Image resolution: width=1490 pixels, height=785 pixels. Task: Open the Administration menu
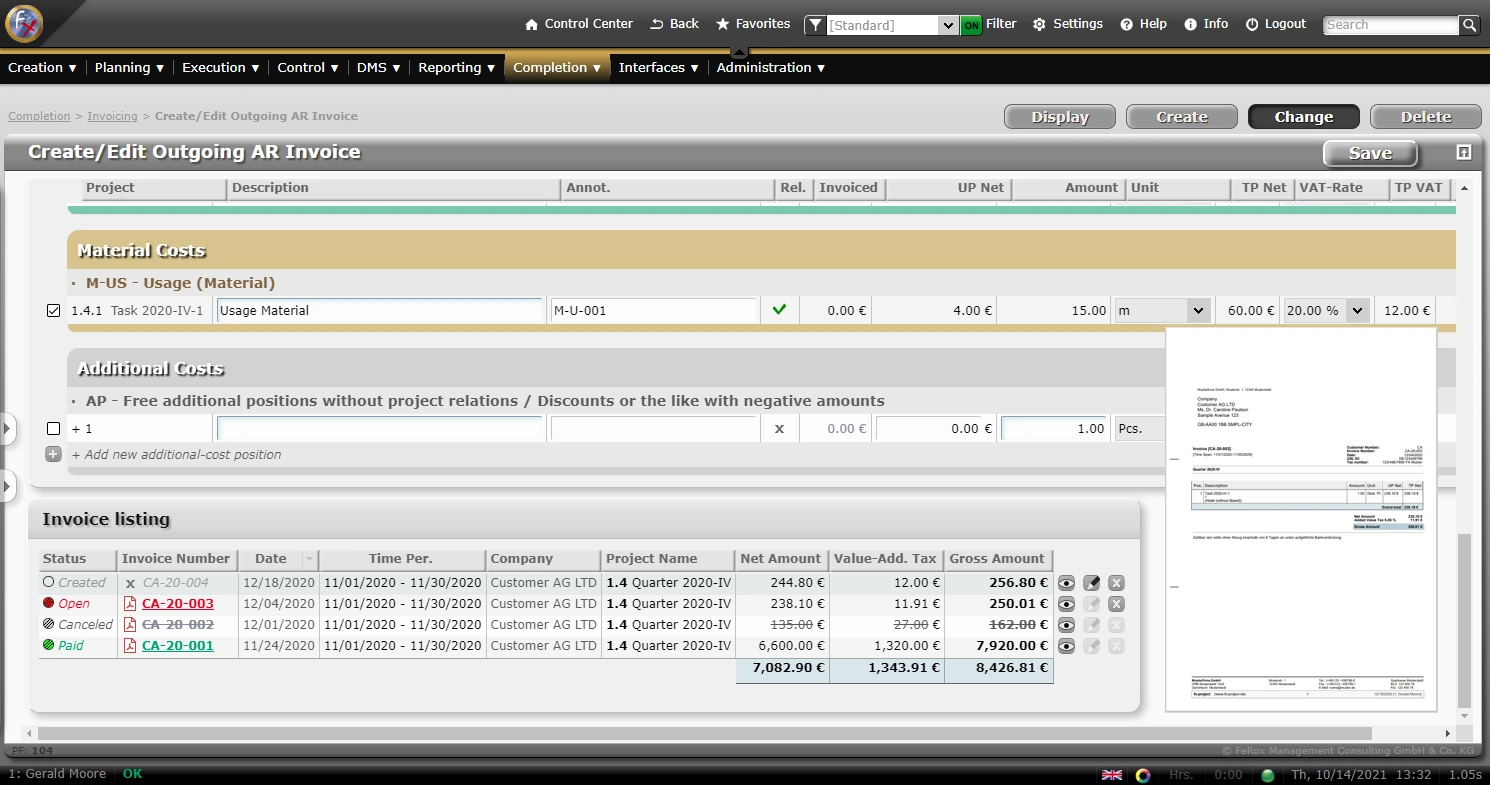pos(770,68)
